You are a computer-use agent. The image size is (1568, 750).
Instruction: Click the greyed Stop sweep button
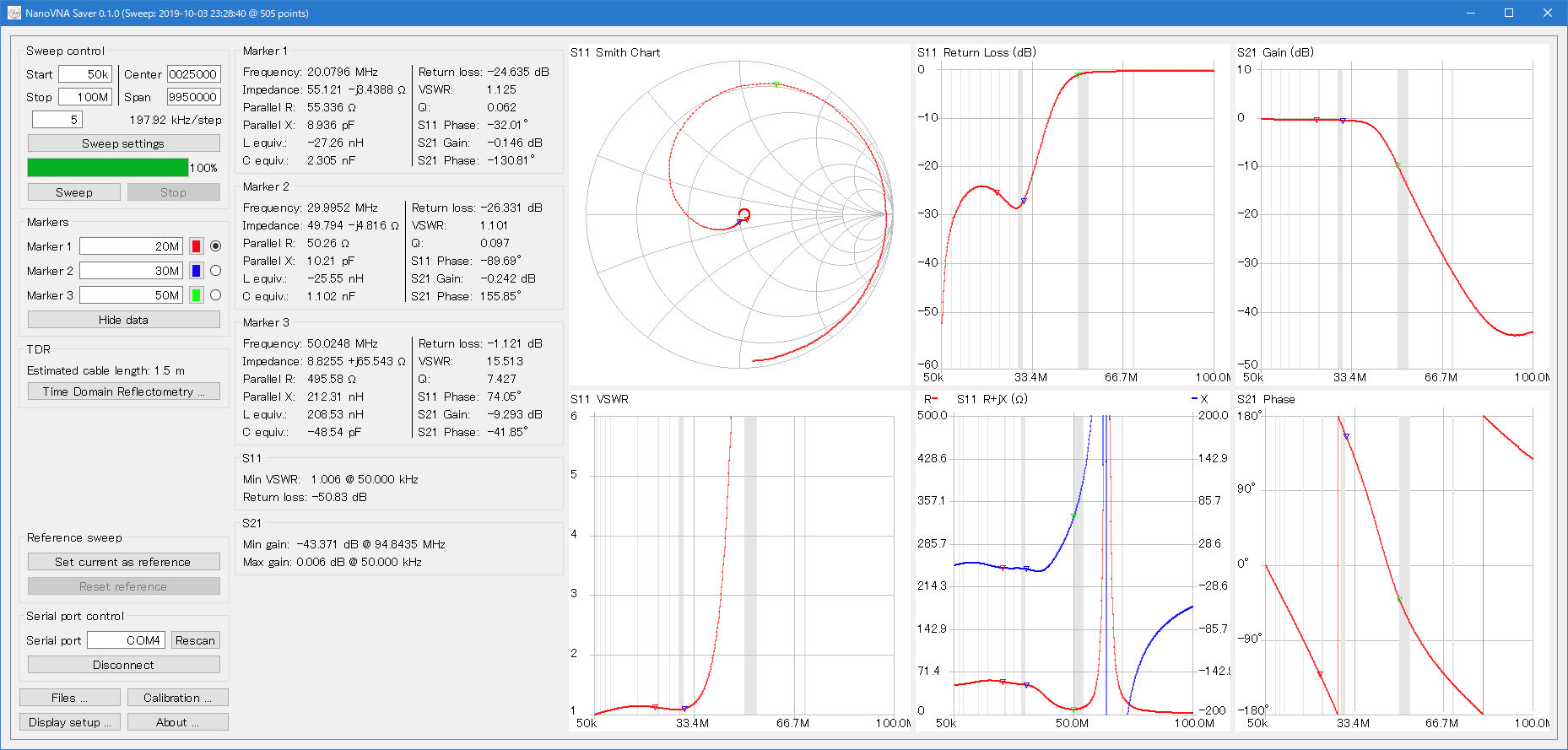tap(173, 192)
